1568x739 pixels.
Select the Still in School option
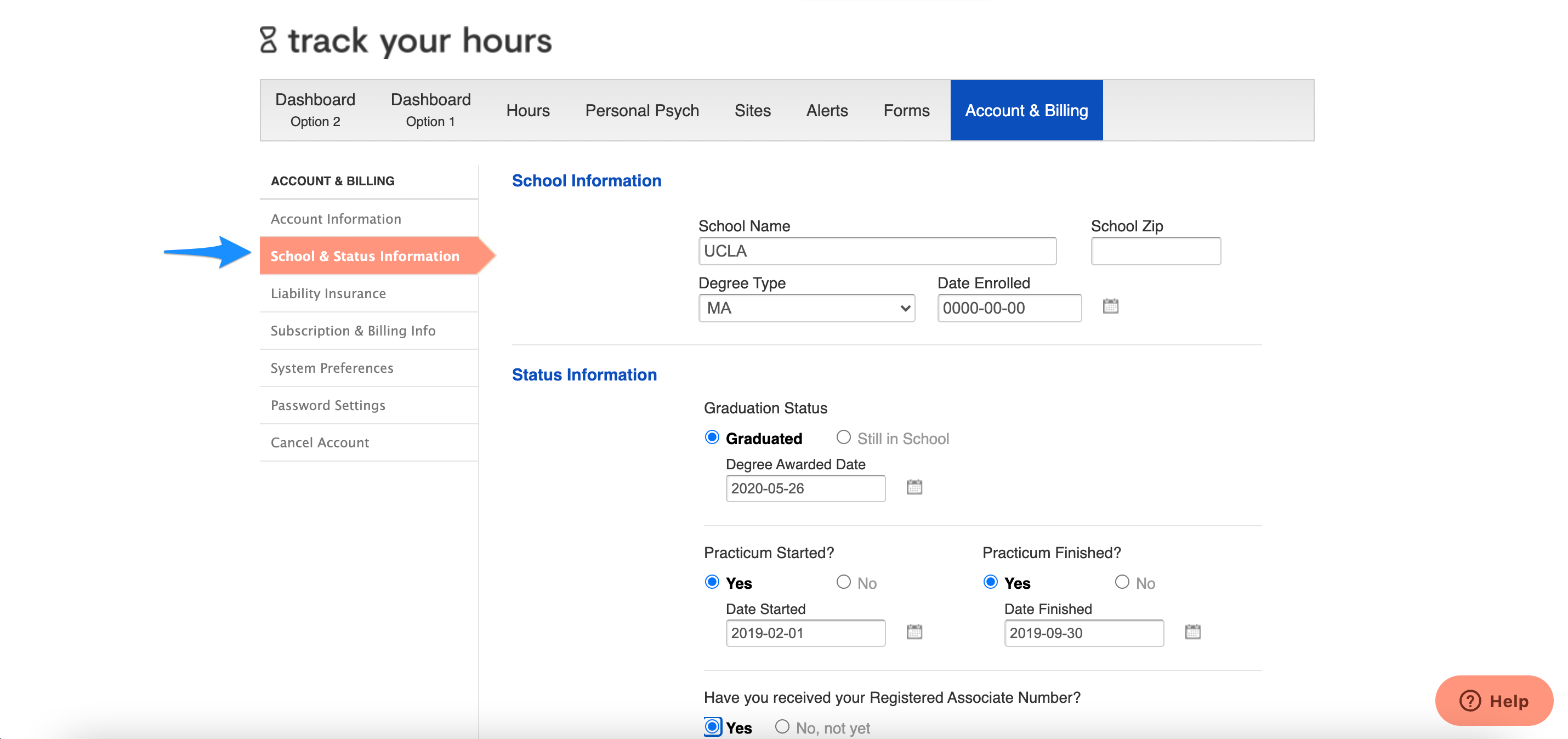click(x=843, y=437)
